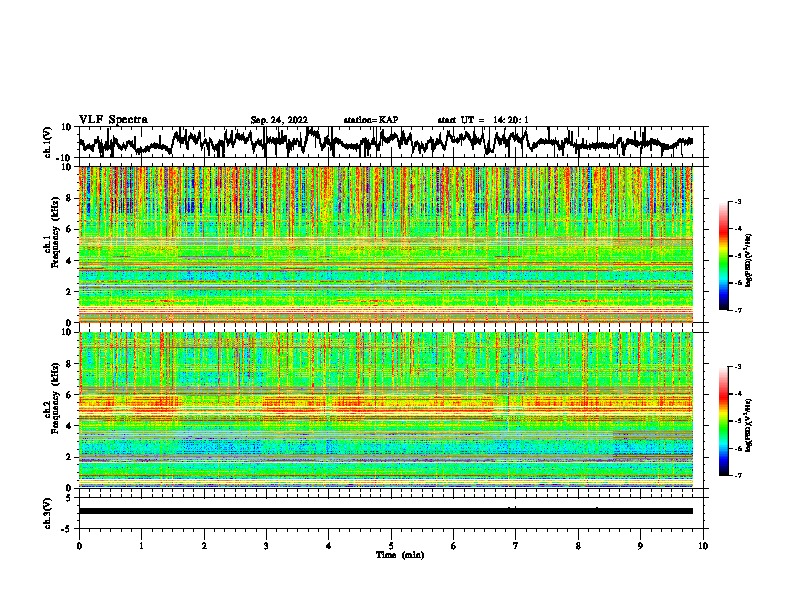
Task: Click the "8" kHz tick on ch.1 frequency axis
Action: click(x=70, y=198)
